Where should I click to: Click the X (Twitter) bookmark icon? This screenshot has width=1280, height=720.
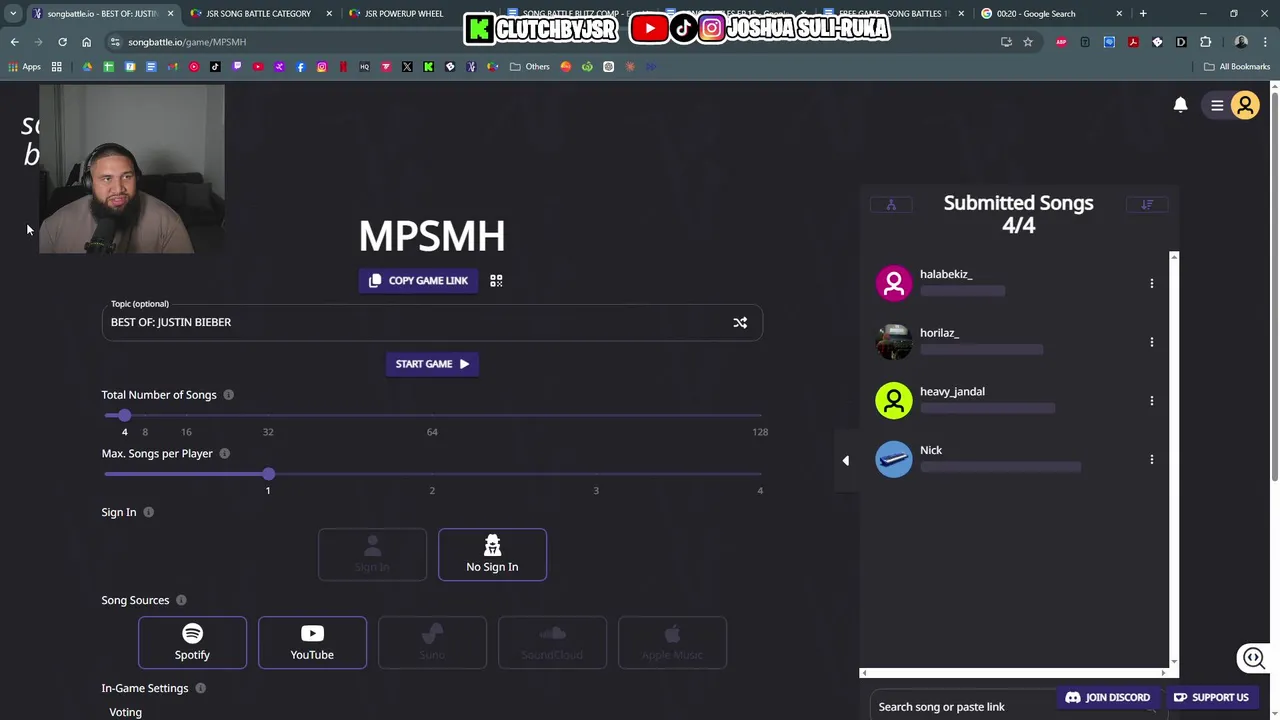point(407,67)
